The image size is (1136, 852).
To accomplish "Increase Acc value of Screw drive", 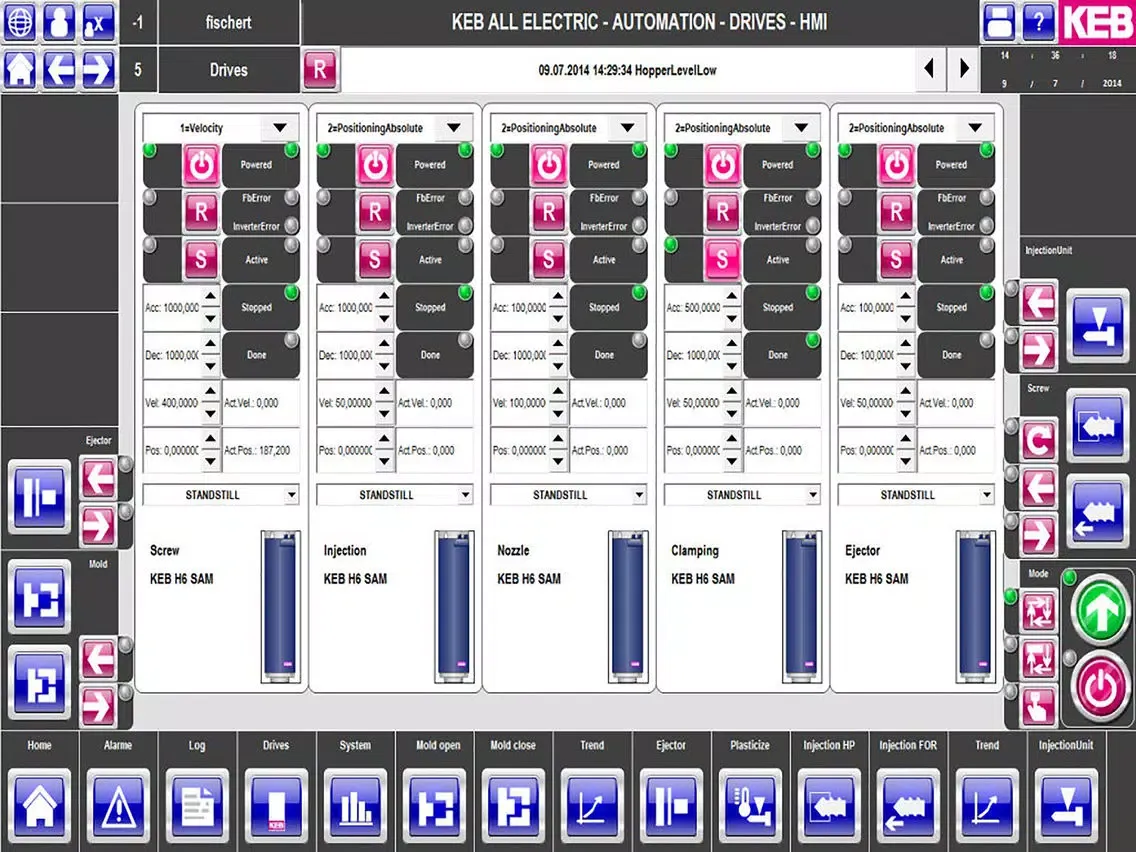I will [210, 296].
